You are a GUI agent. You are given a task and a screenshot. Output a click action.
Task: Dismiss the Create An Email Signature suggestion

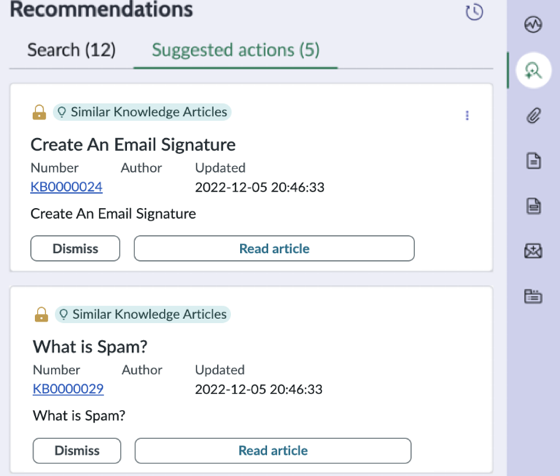pos(75,249)
